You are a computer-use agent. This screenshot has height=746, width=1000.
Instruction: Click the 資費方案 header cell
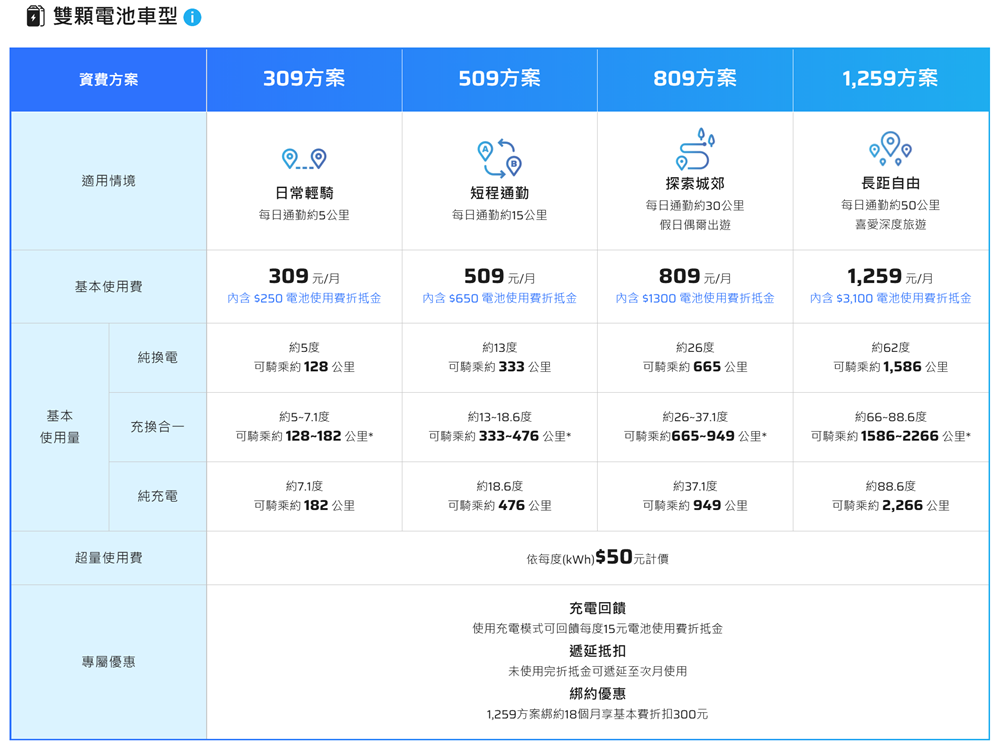coord(108,80)
